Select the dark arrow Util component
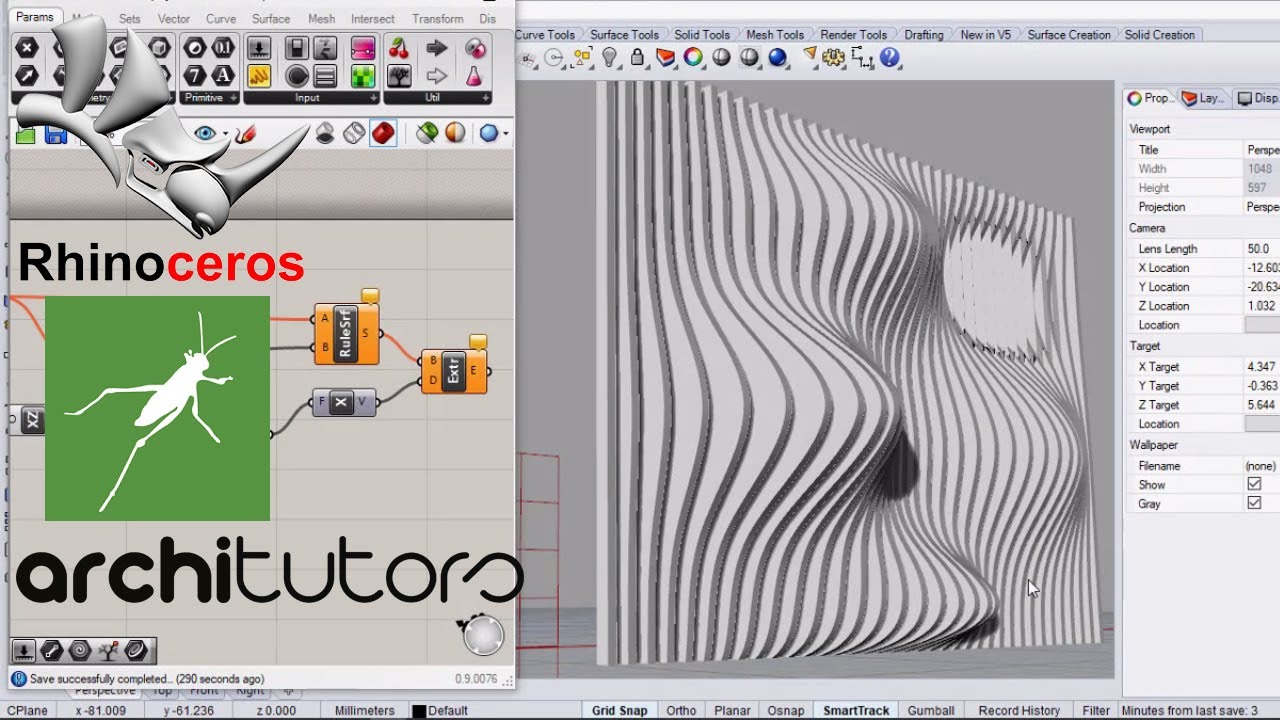The width and height of the screenshot is (1280, 720). tap(436, 48)
